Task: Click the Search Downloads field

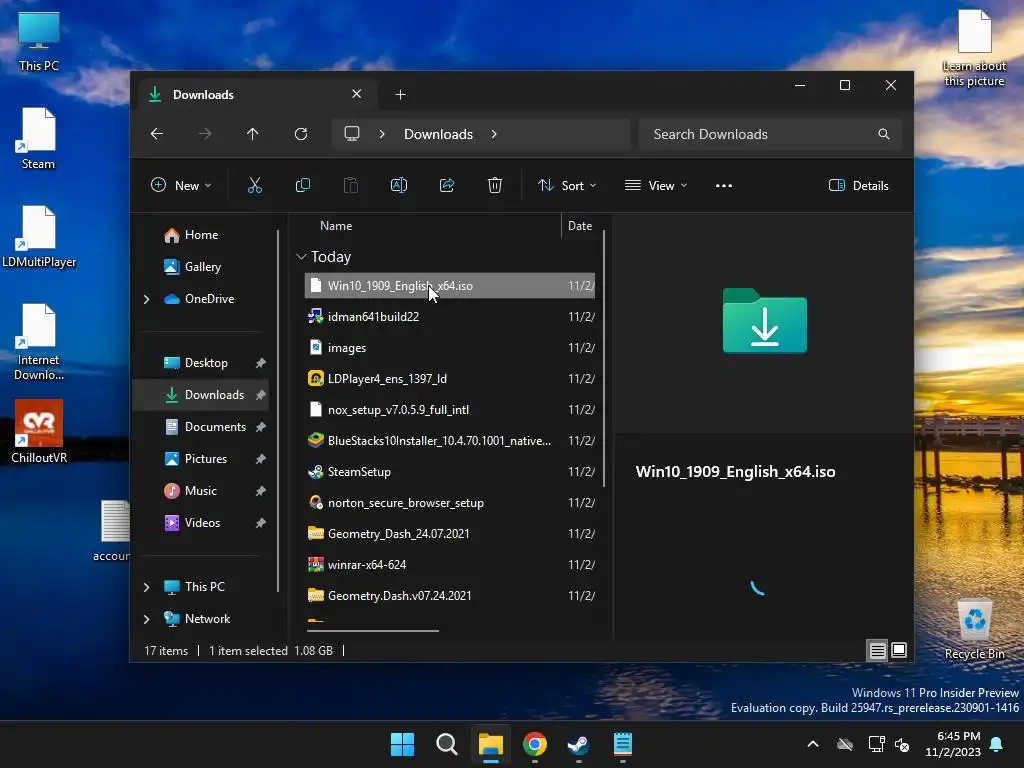Action: click(x=771, y=134)
